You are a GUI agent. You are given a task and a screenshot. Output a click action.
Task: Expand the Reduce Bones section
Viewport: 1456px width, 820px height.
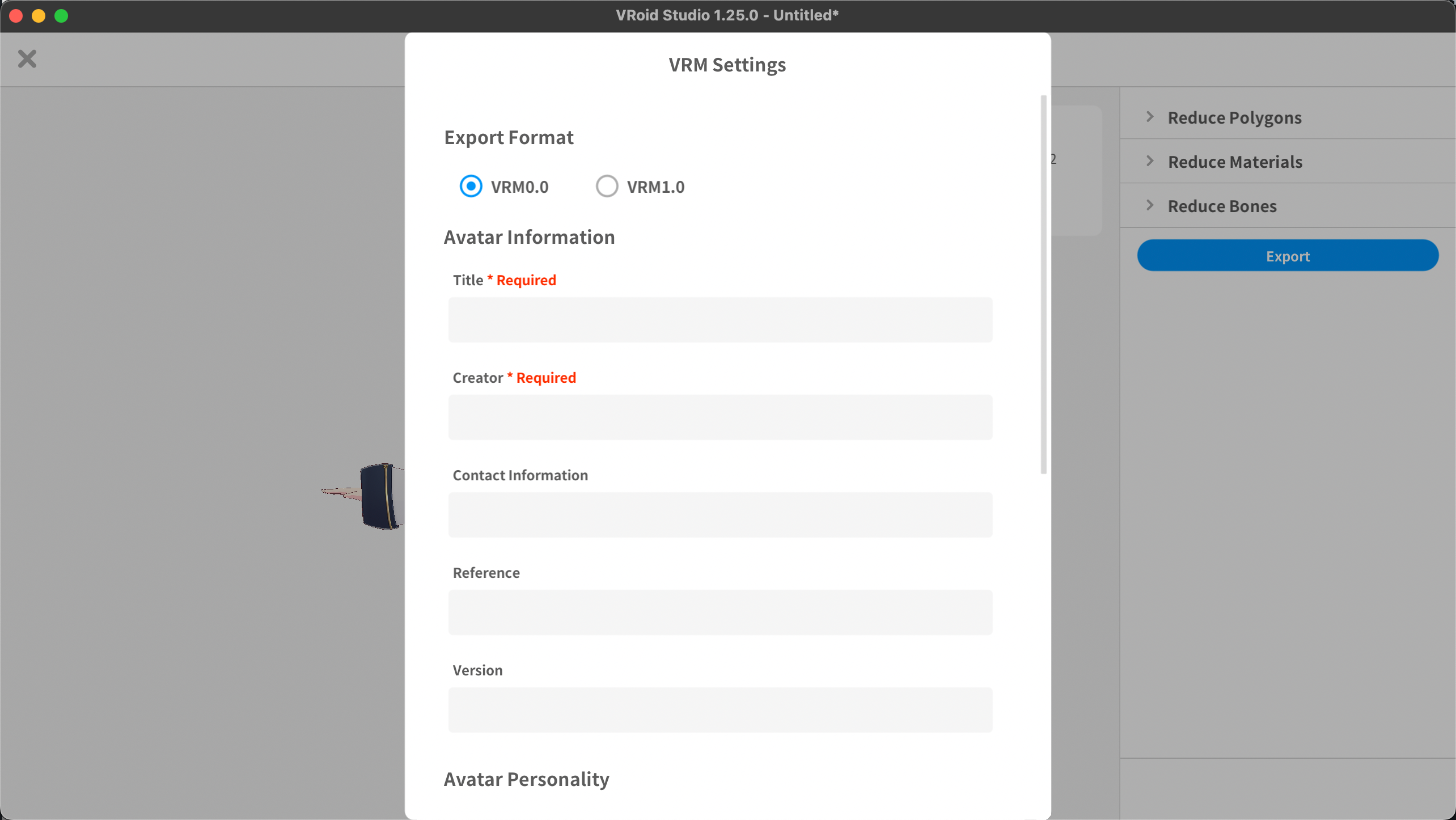(1222, 206)
